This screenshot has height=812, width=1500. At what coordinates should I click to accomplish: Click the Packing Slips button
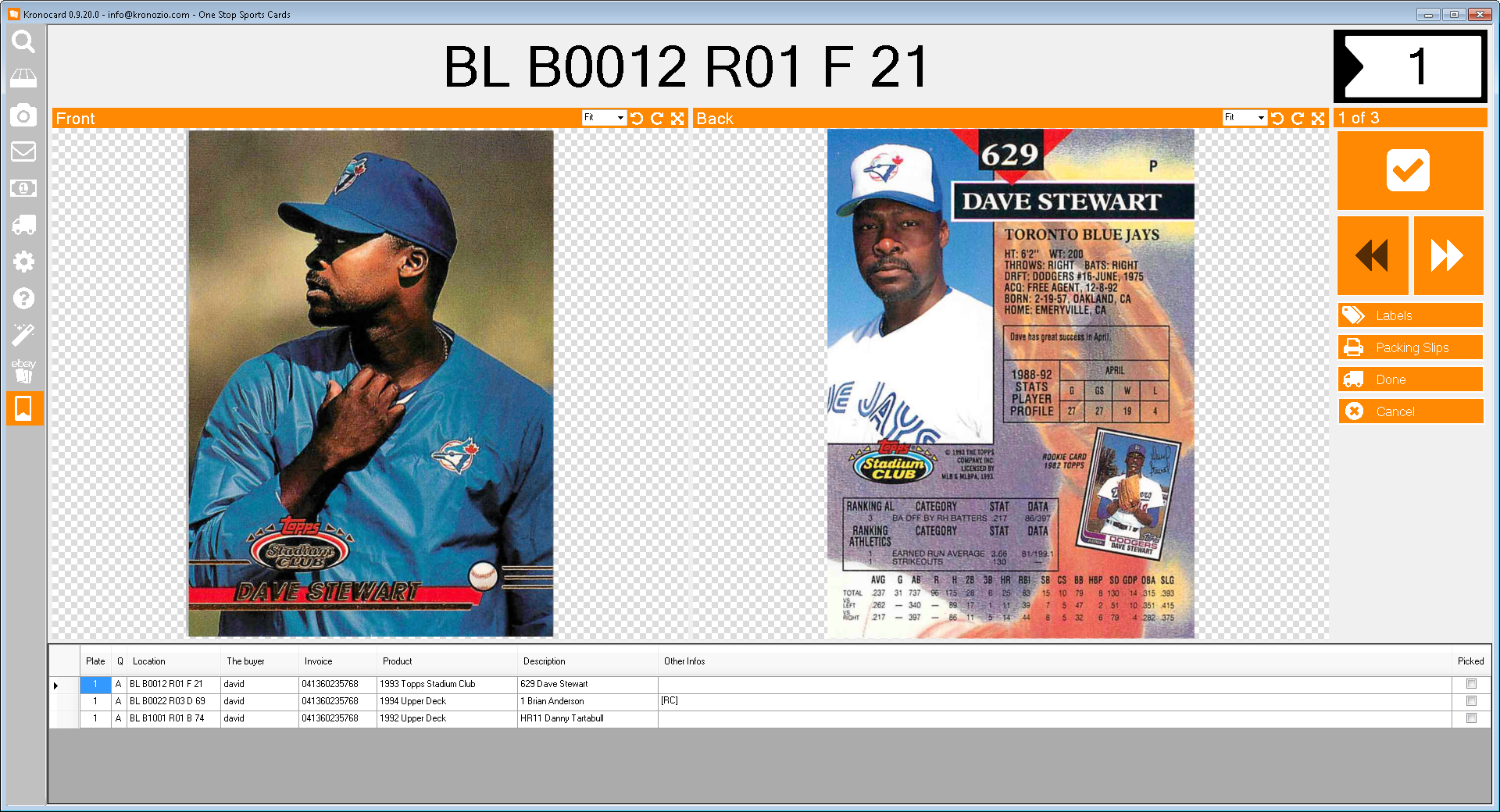click(1410, 347)
